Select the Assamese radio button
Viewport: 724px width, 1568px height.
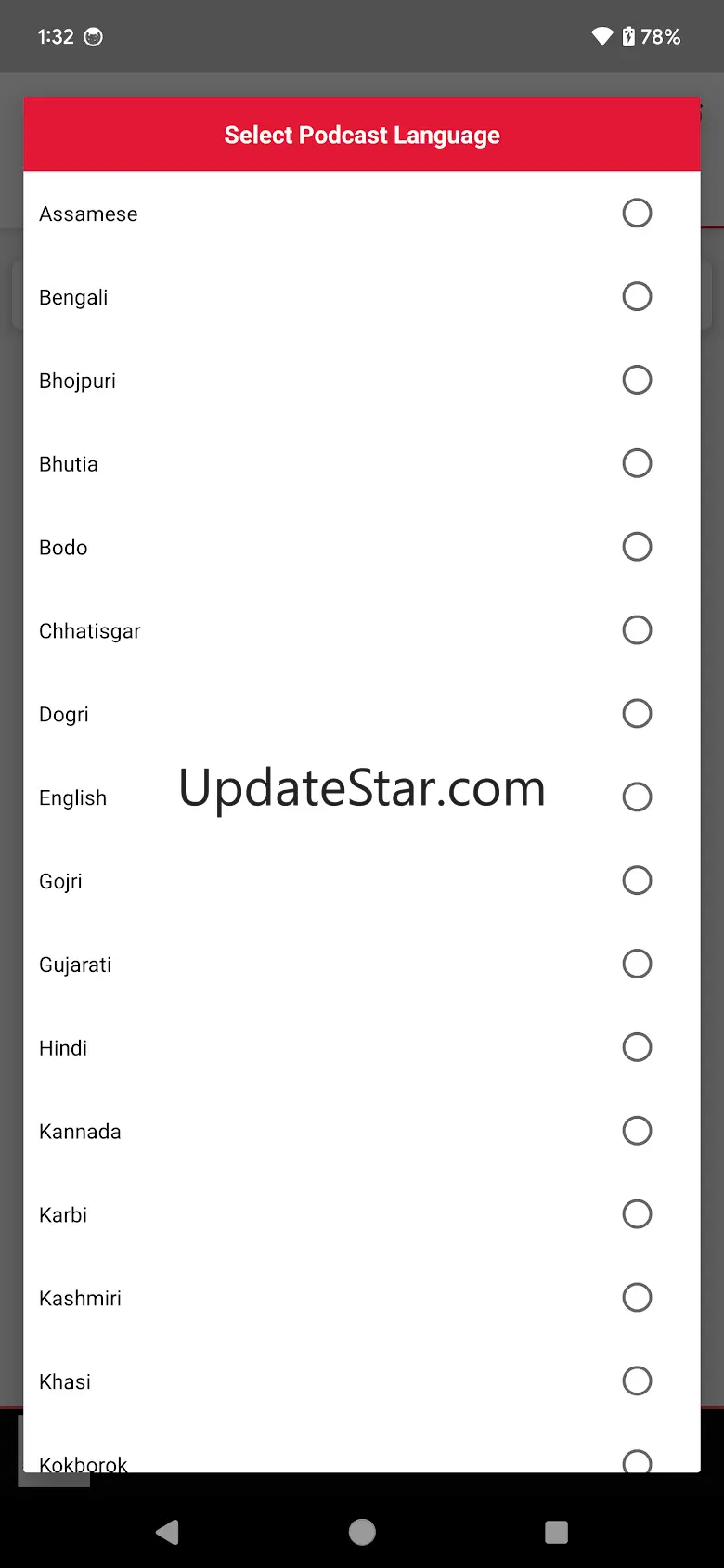[x=637, y=214]
